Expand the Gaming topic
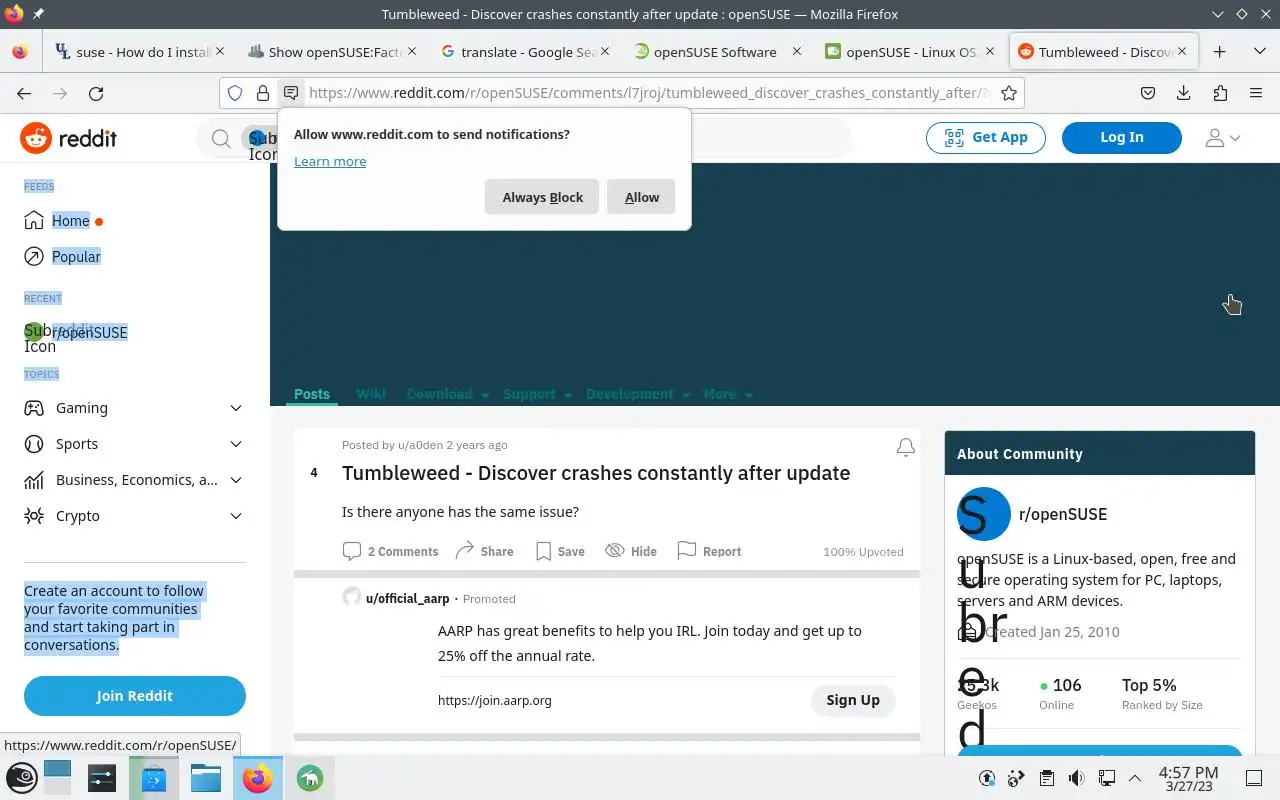 (236, 408)
